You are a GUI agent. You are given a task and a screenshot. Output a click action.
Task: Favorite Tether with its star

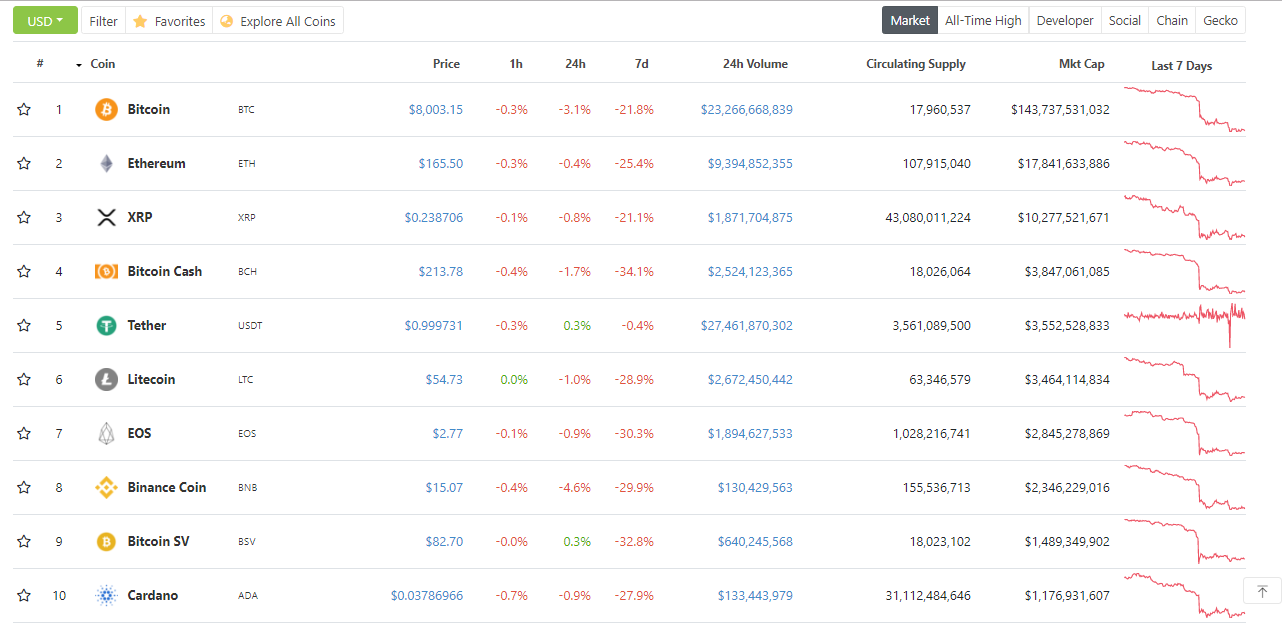coord(24,326)
